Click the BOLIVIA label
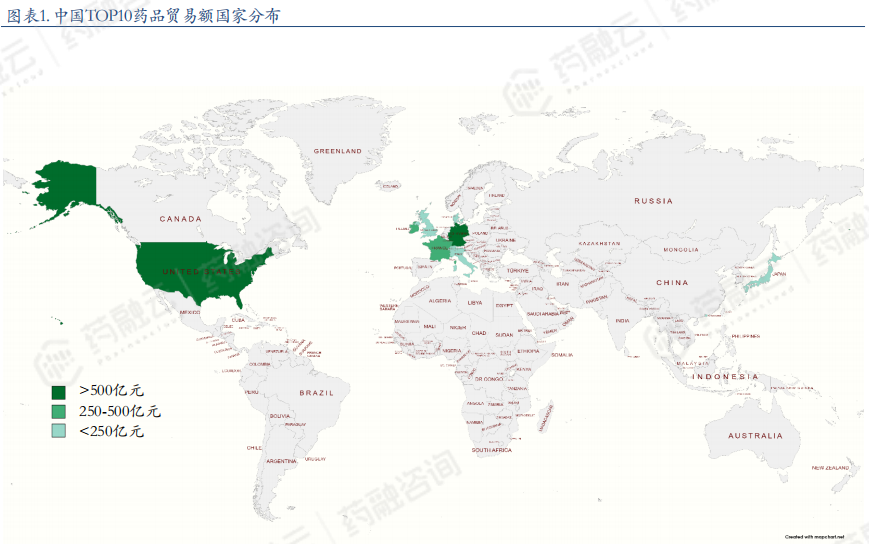Image resolution: width=869 pixels, height=544 pixels. tap(280, 416)
